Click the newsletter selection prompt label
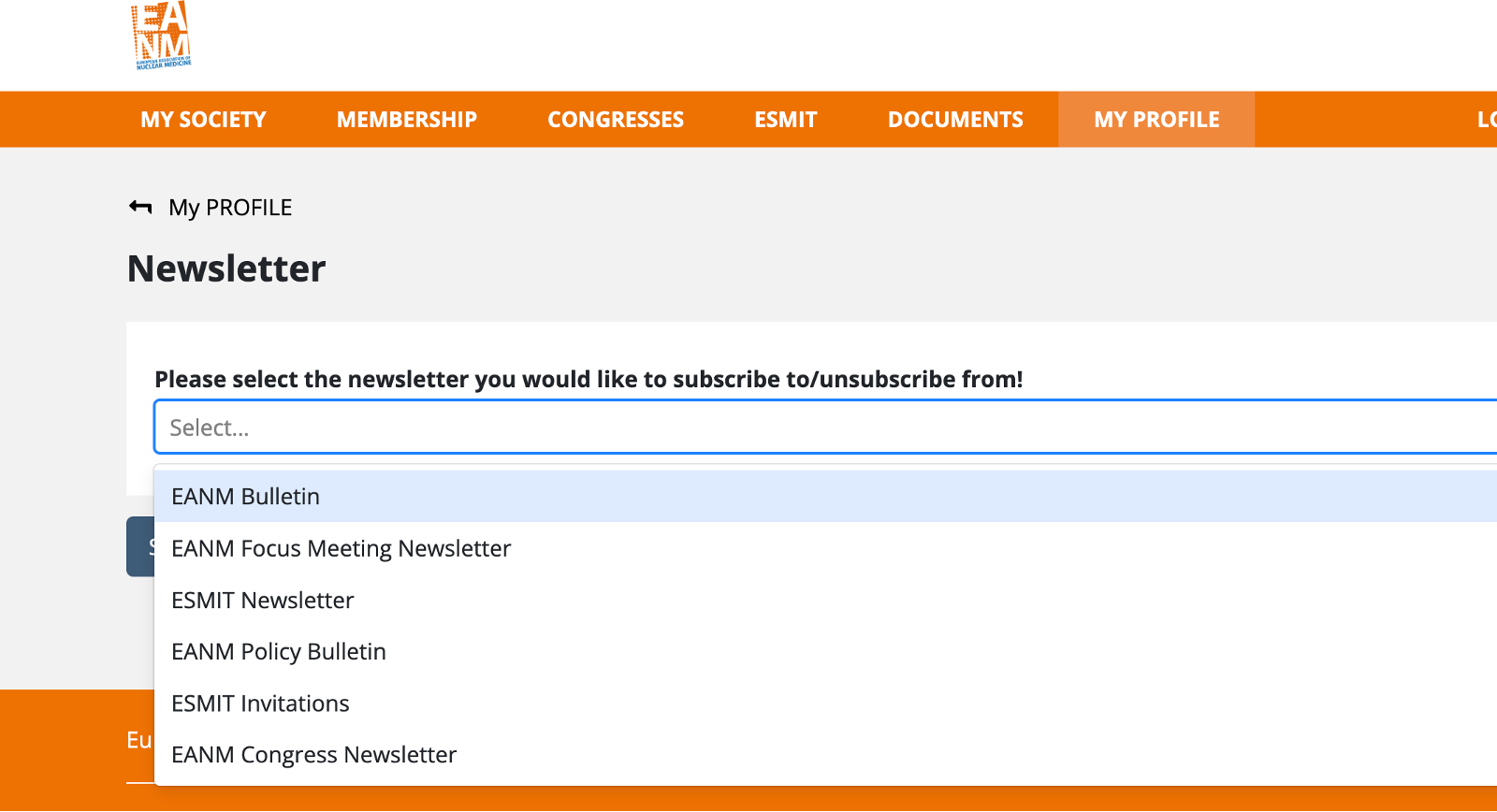The width and height of the screenshot is (1497, 812). [589, 379]
